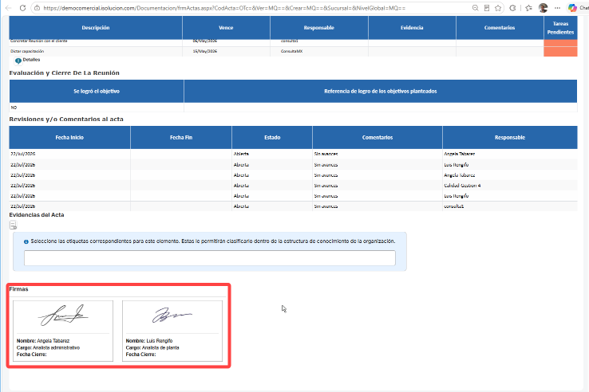
Task: Open the Copilot chat icon
Action: (572, 8)
